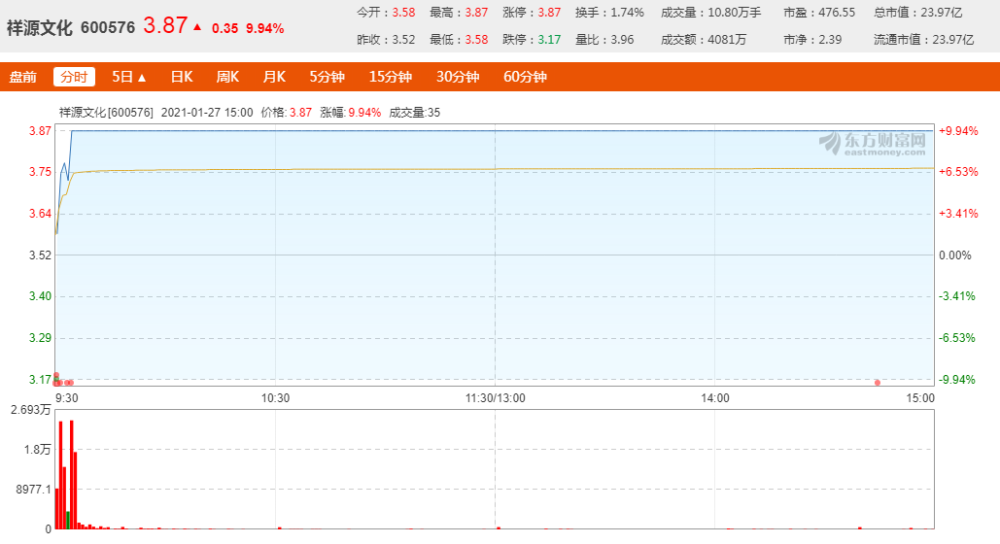Select the 分时 intraday chart tab
Screen dimensions: 1000x544
74,77
